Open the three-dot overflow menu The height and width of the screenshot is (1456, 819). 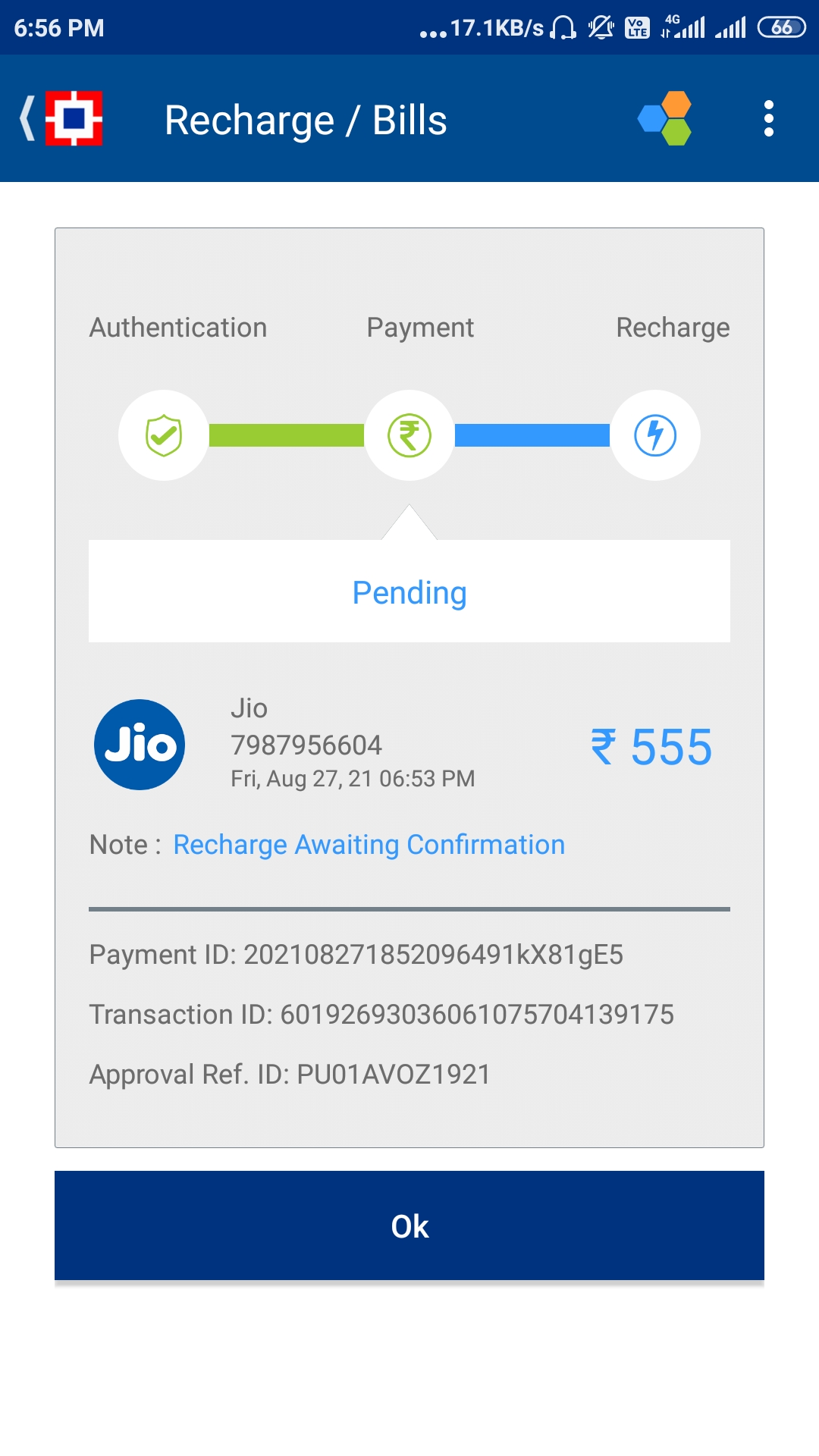tap(768, 118)
